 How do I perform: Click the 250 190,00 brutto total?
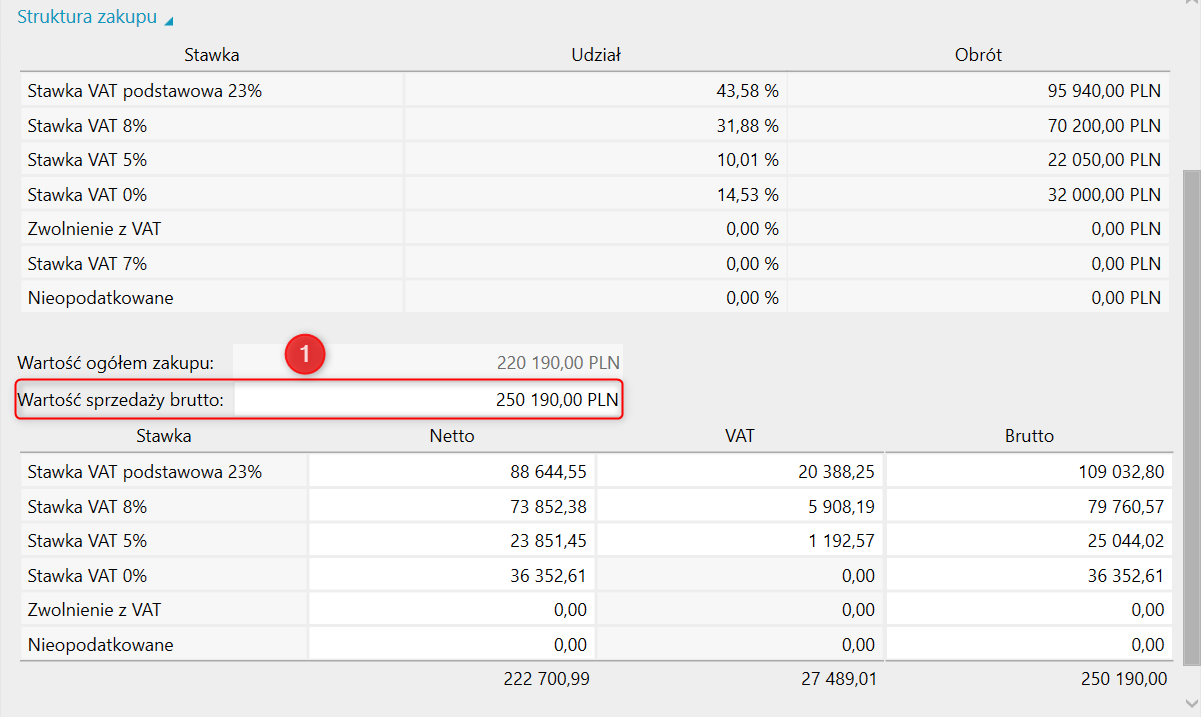tap(1123, 680)
